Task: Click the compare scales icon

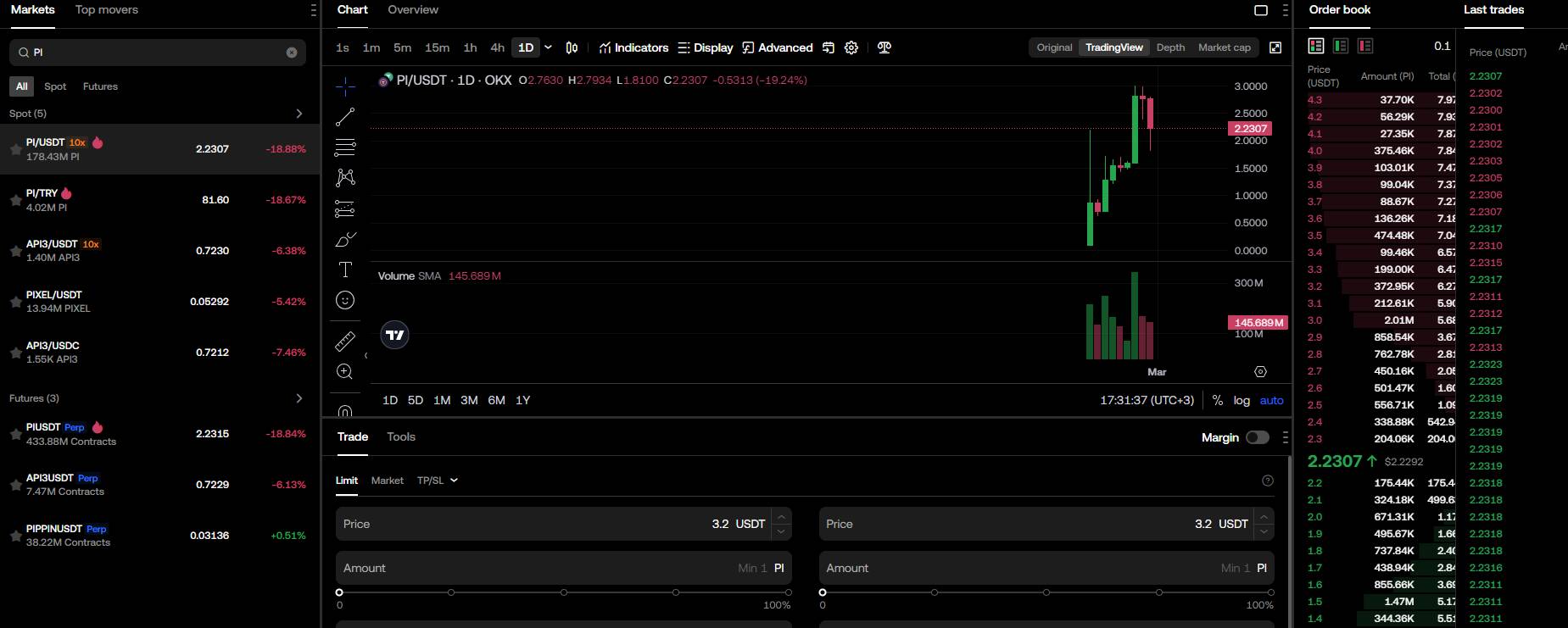Action: (x=884, y=47)
